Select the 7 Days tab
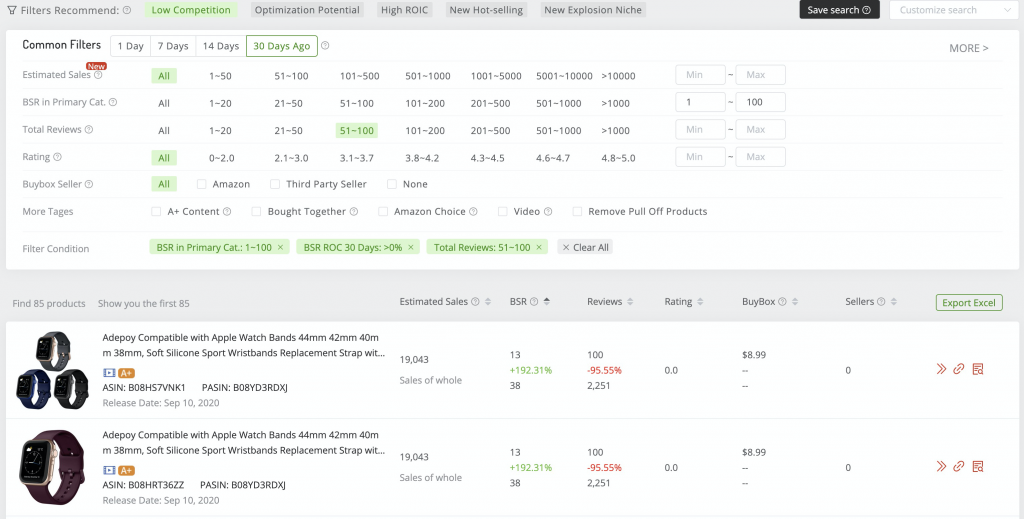The width and height of the screenshot is (1024, 519). point(173,46)
